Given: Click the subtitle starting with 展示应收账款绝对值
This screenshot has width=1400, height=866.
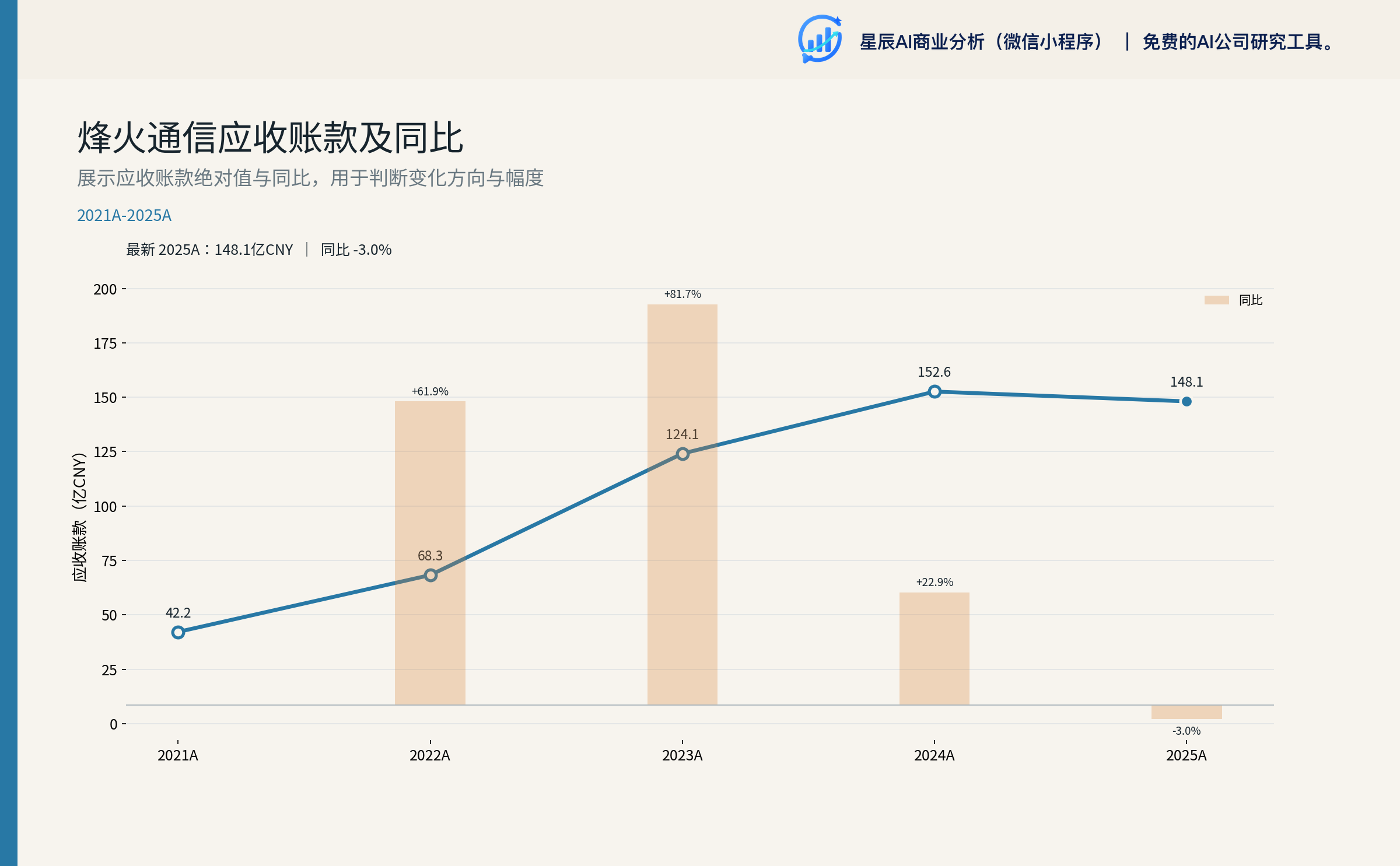Looking at the screenshot, I should pyautogui.click(x=310, y=178).
